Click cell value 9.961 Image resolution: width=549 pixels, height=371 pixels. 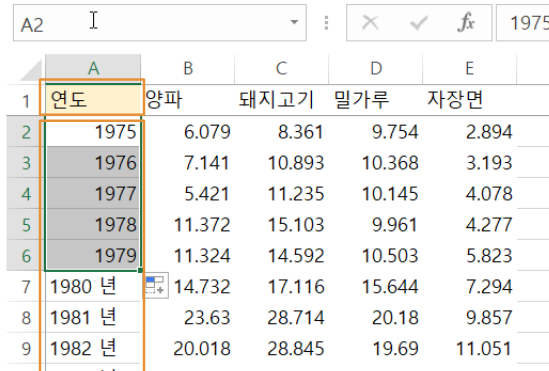point(376,224)
